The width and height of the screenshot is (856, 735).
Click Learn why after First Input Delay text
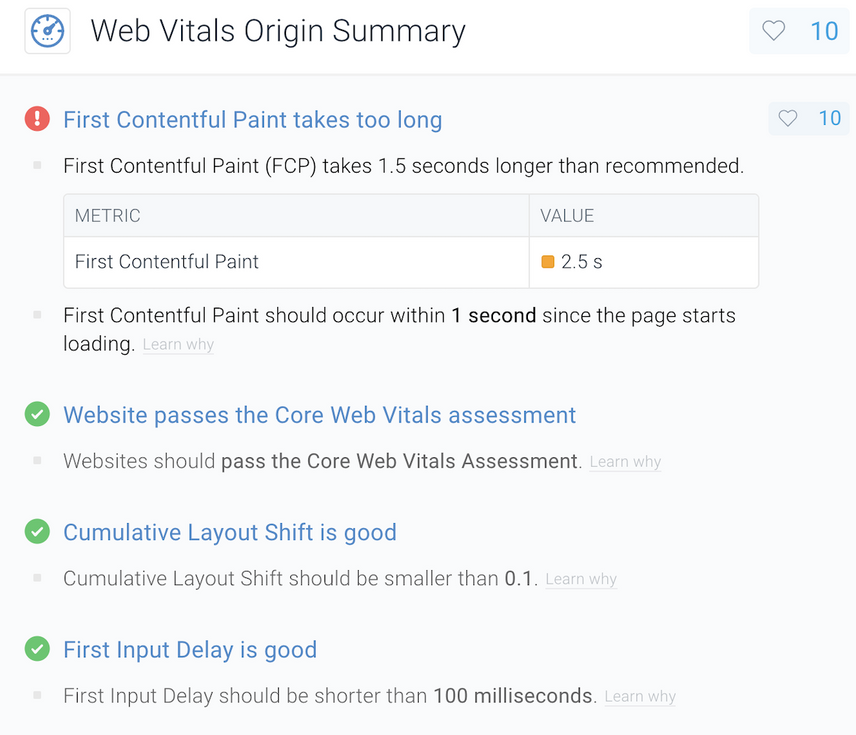640,697
